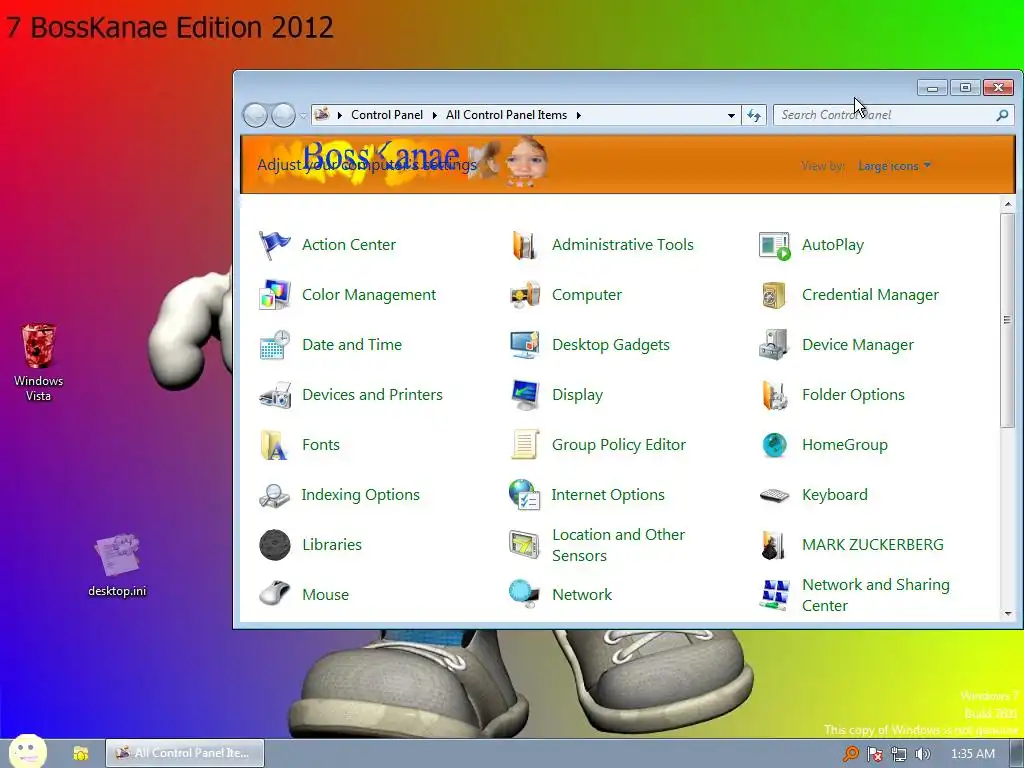The width and height of the screenshot is (1024, 768).
Task: Open Network and Sharing Center icon
Action: tap(775, 595)
